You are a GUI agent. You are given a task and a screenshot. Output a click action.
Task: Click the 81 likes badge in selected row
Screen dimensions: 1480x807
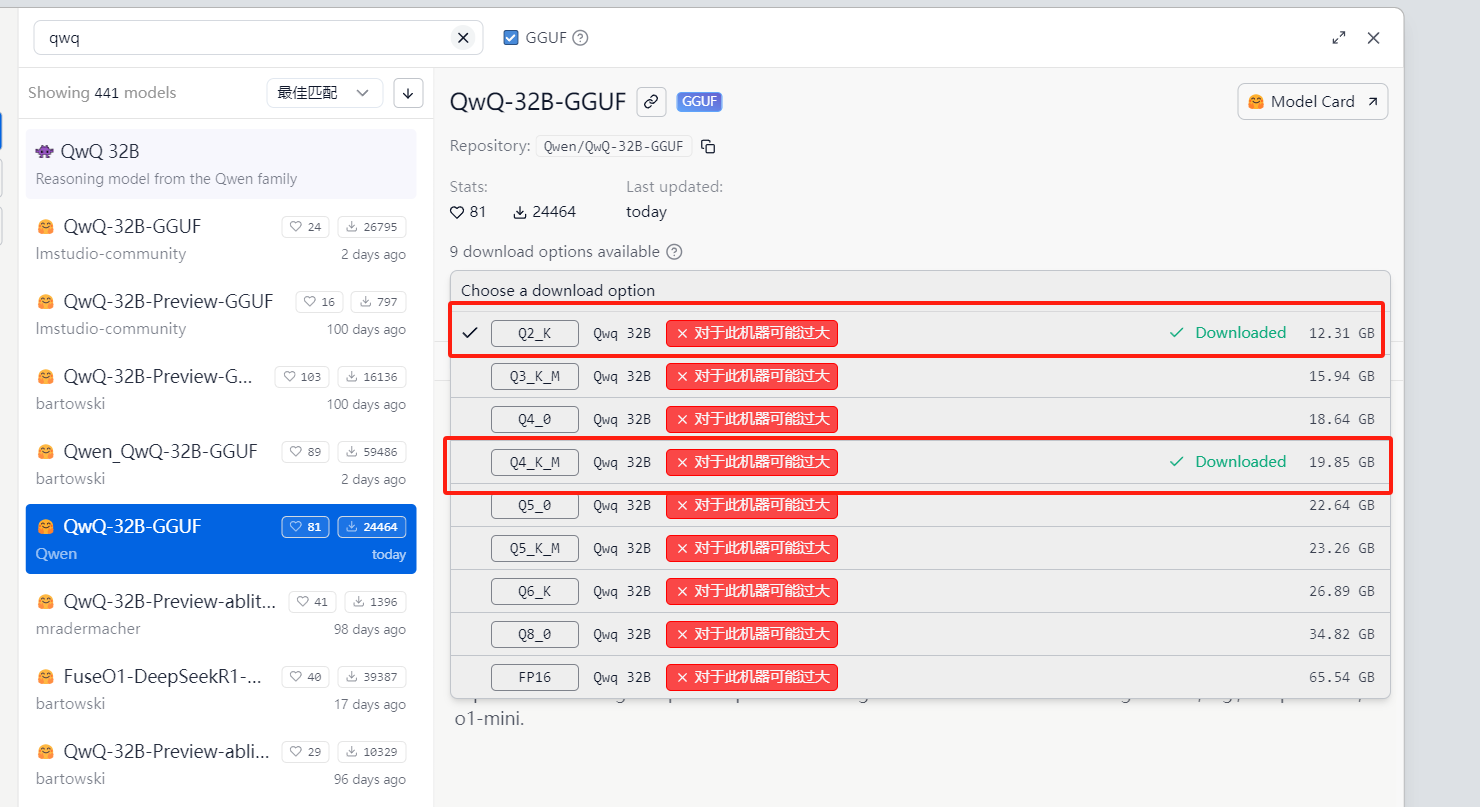click(305, 527)
